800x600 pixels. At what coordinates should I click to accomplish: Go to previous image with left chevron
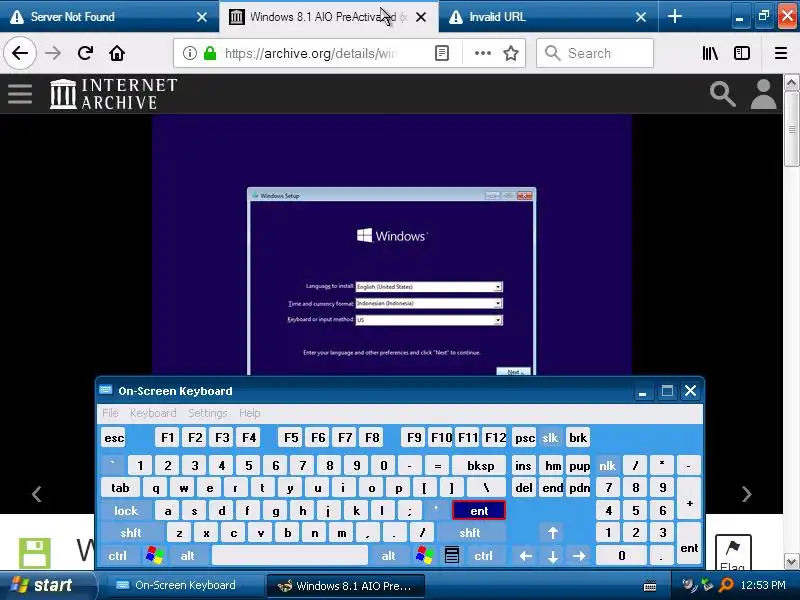click(36, 493)
